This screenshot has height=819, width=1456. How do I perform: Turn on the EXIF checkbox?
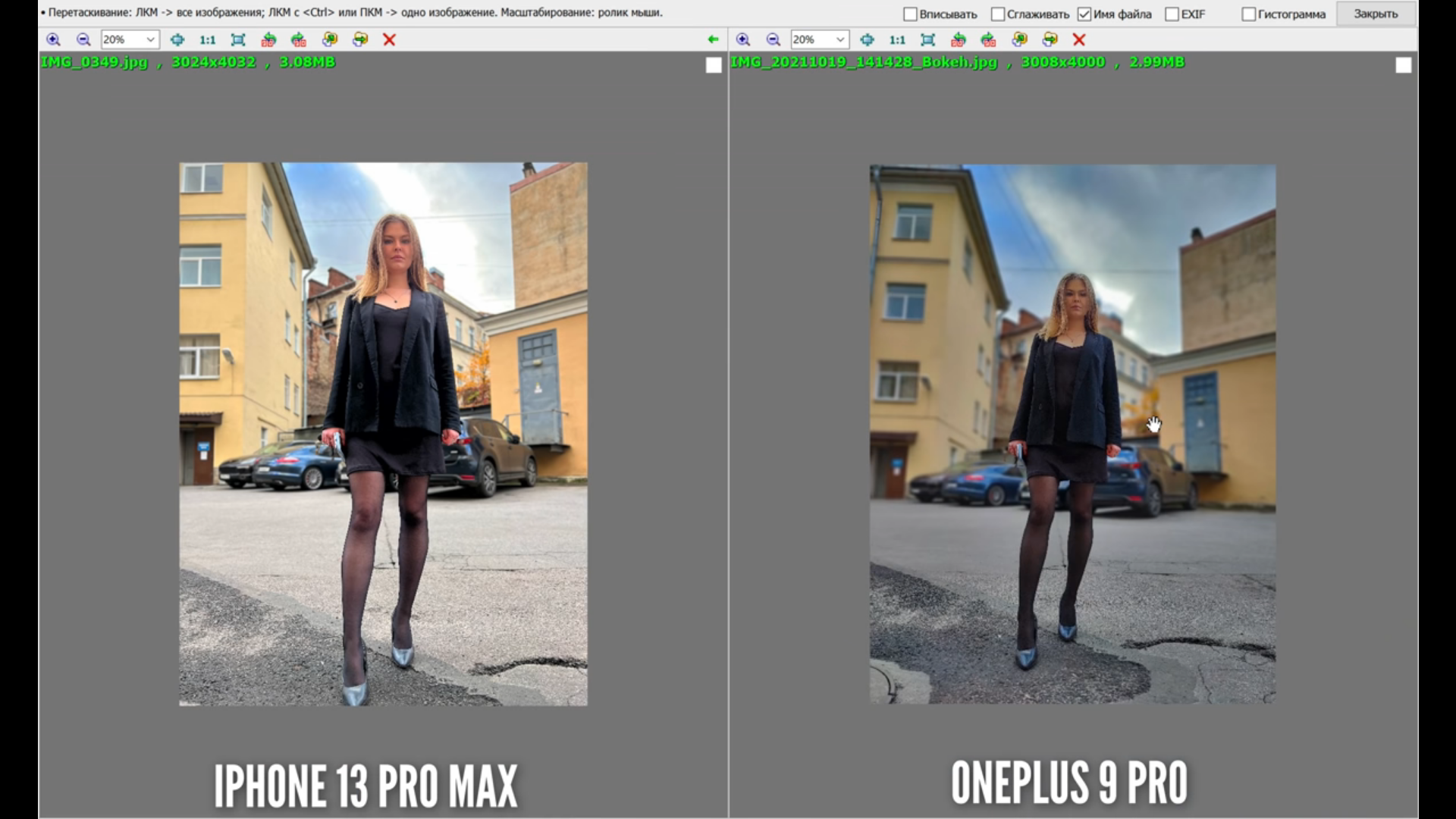pyautogui.click(x=1172, y=14)
